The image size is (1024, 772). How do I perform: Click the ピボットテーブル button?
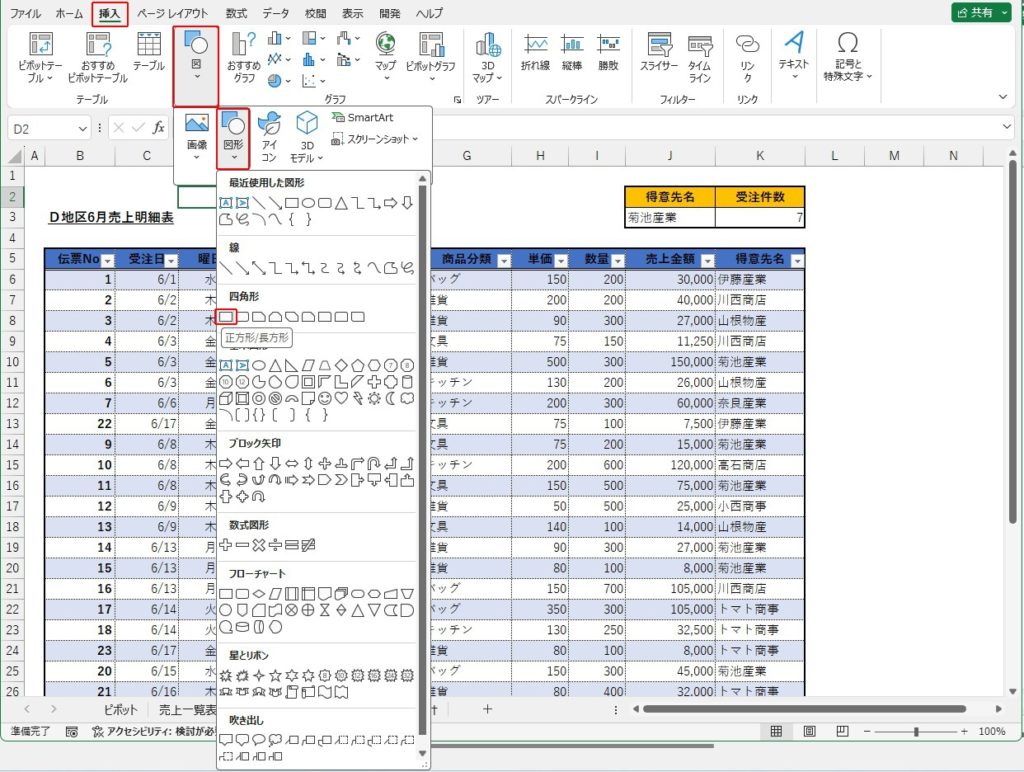pyautogui.click(x=41, y=56)
